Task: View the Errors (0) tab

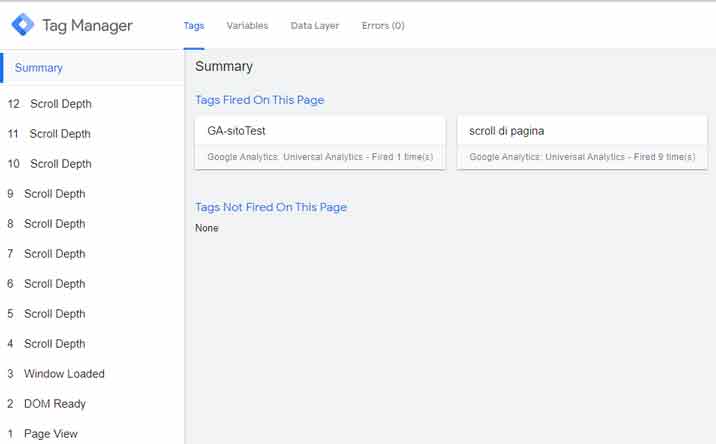Action: point(383,26)
